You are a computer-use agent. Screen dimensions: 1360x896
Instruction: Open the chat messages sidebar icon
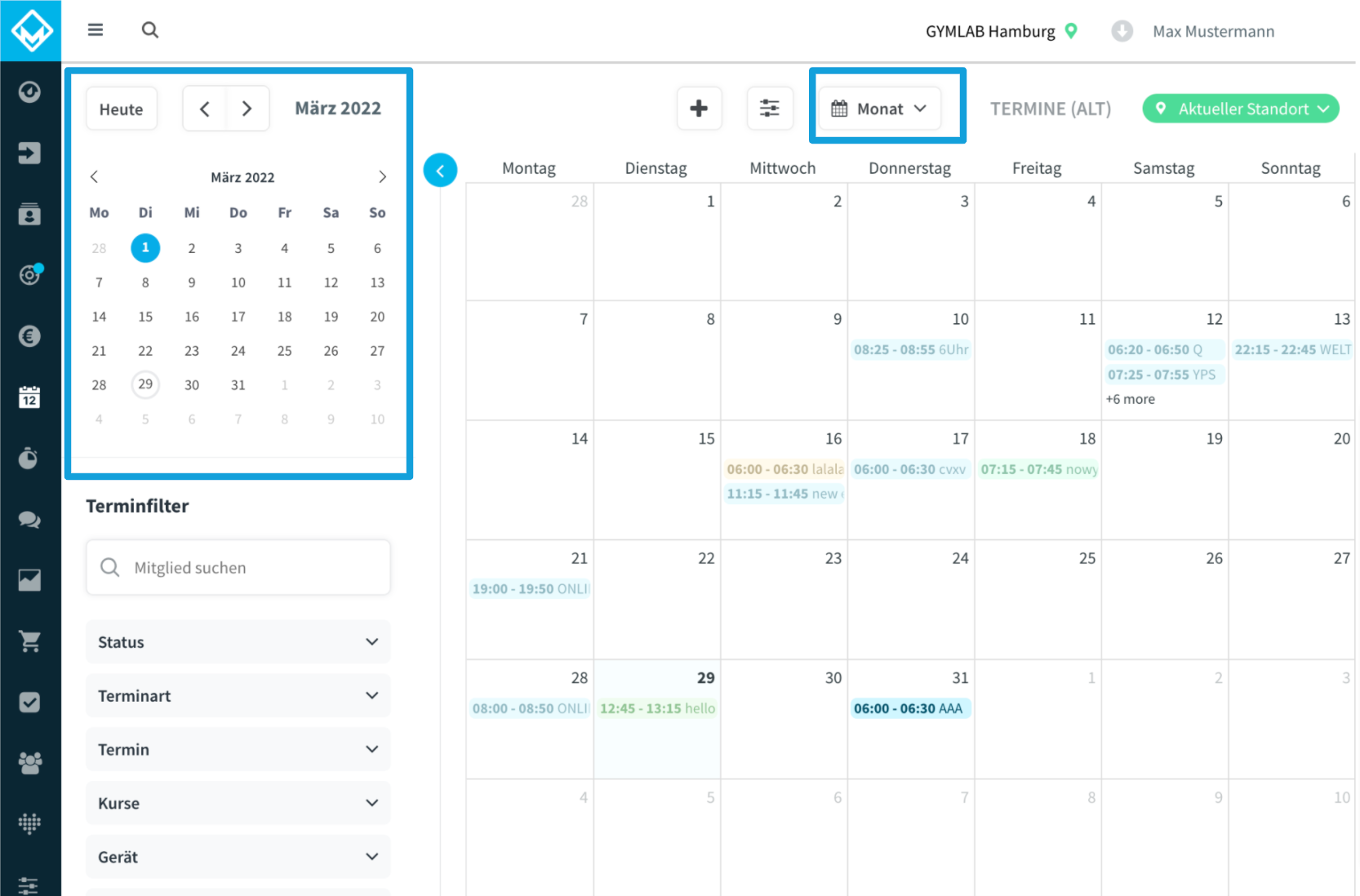pos(29,519)
